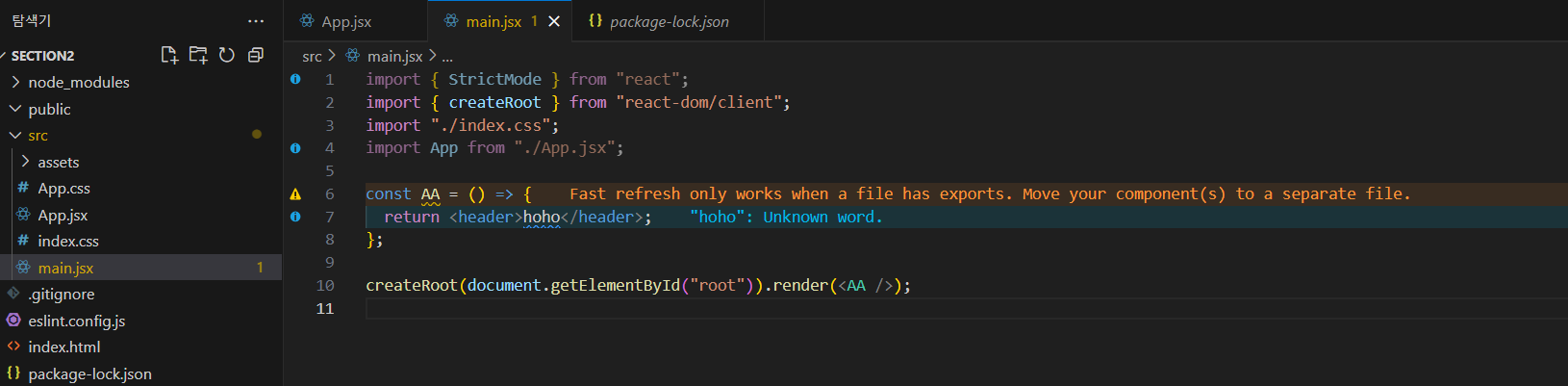Open index.html in the file tree
The image size is (1568, 386).
(x=64, y=347)
